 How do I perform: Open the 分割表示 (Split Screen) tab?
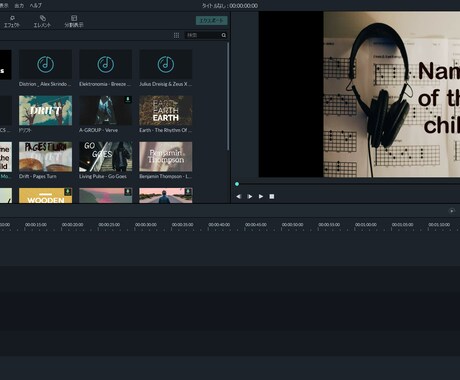tap(74, 21)
